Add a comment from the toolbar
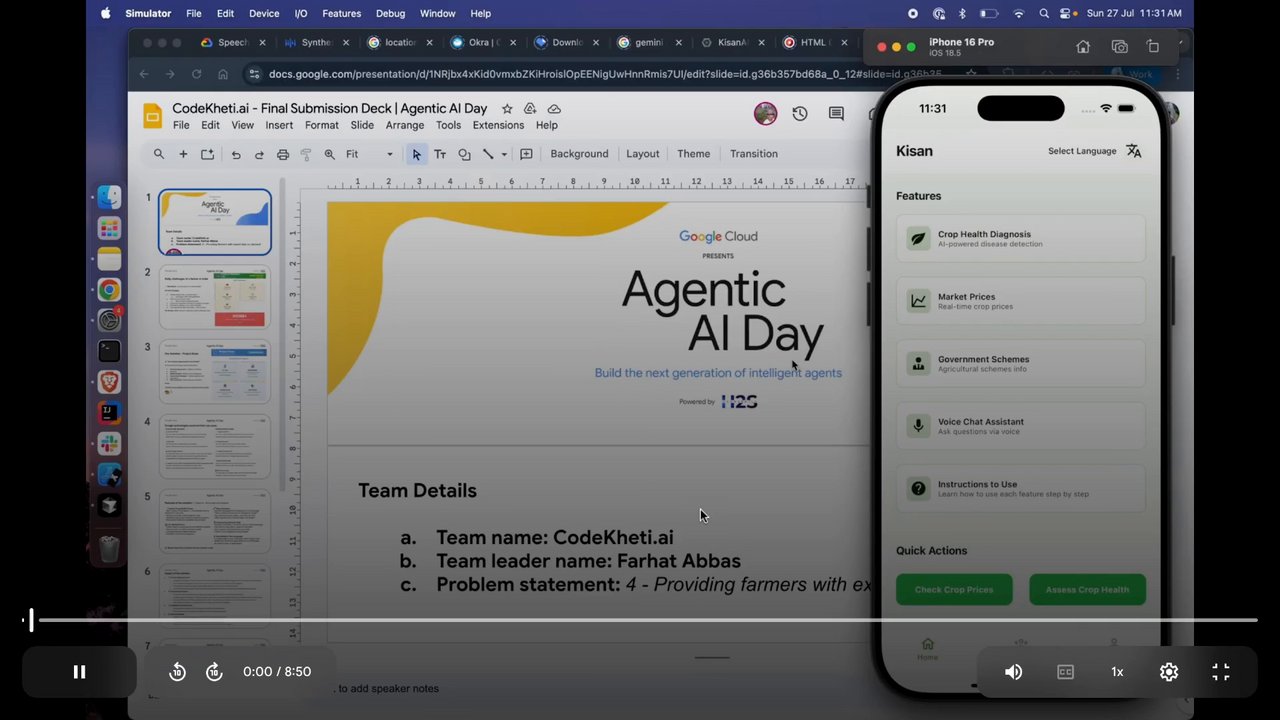1280x720 pixels. pyautogui.click(x=526, y=154)
